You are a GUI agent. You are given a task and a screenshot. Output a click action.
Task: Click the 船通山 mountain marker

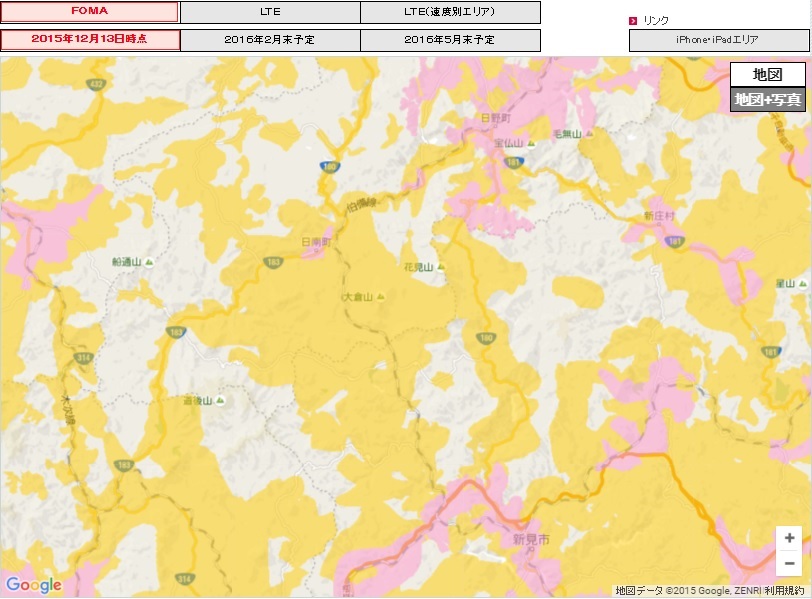[x=148, y=262]
